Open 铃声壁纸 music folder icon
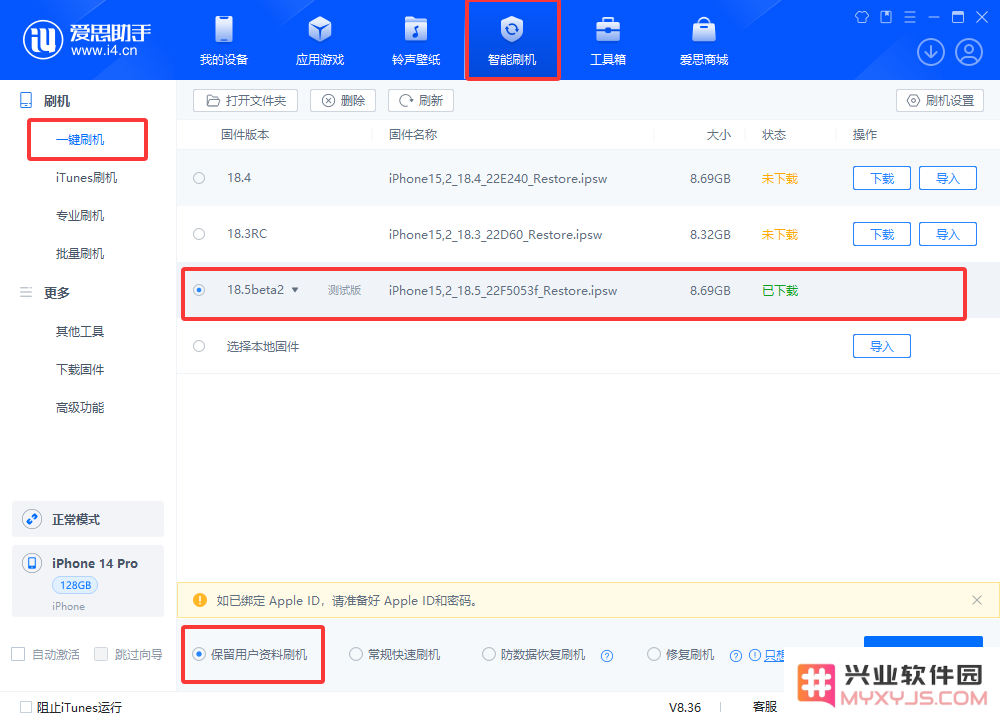The height and width of the screenshot is (722, 1000). pyautogui.click(x=416, y=29)
